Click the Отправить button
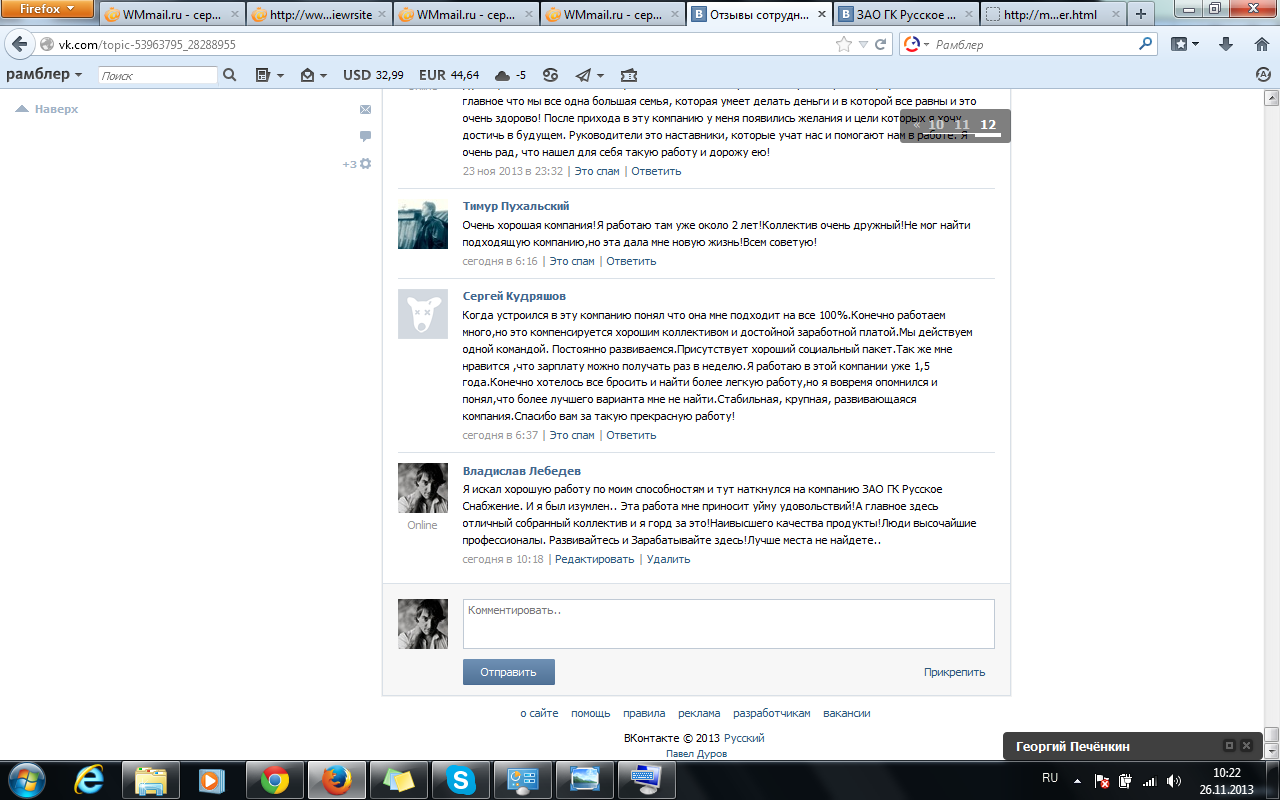This screenshot has width=1280, height=800. (x=508, y=672)
